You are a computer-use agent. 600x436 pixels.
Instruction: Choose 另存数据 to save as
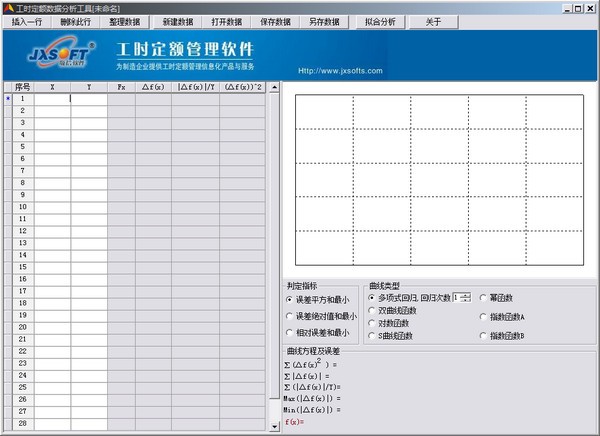click(x=324, y=22)
